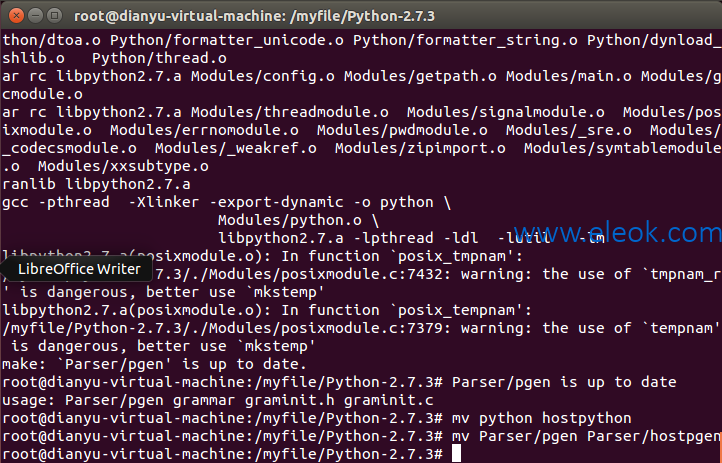Click the text 'libpython2.7.a -lpthread -ldl'
Viewport: 722px width, 463px height.
(348, 238)
